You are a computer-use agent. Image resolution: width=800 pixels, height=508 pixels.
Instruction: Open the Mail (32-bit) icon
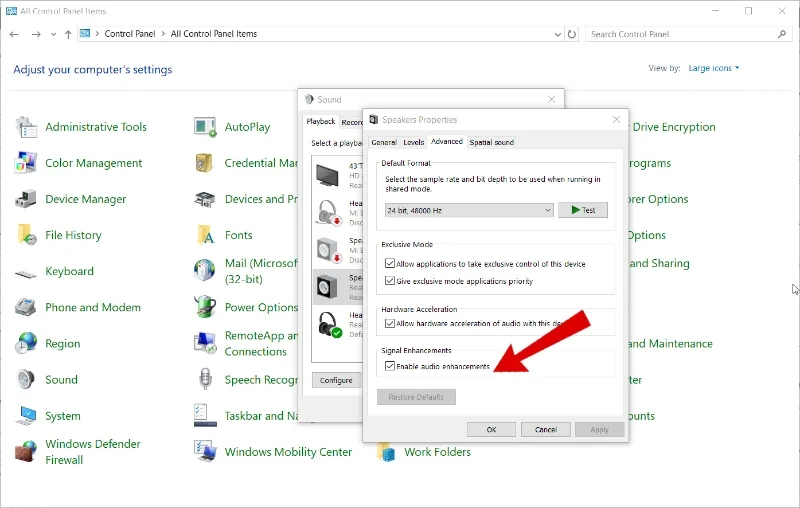[x=205, y=271]
